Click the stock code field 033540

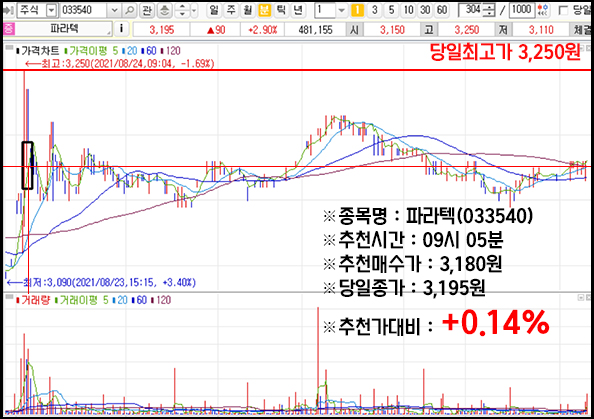[83, 10]
